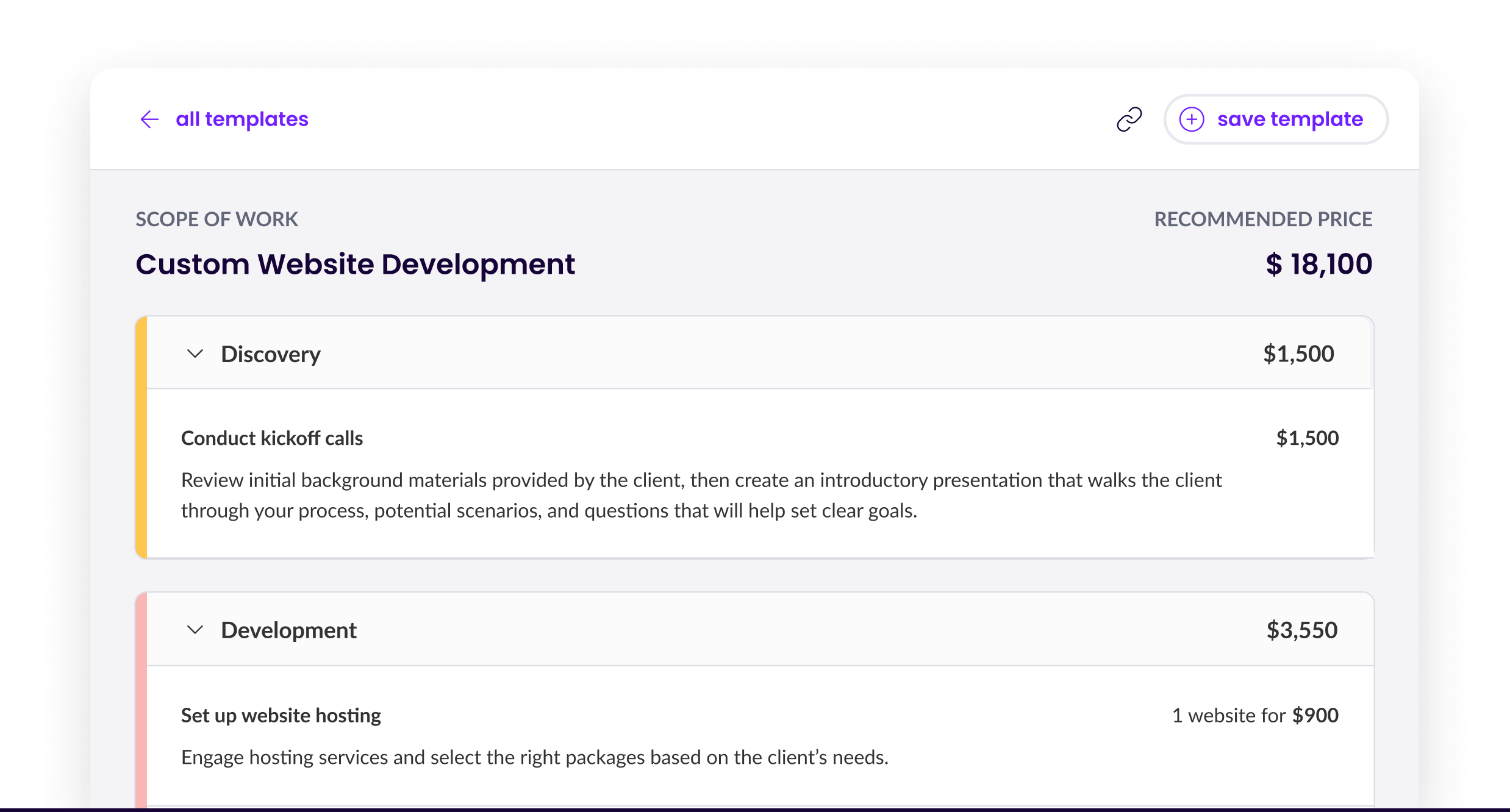The height and width of the screenshot is (812, 1510).
Task: Select the Set up website hosting task
Action: pyautogui.click(x=281, y=715)
